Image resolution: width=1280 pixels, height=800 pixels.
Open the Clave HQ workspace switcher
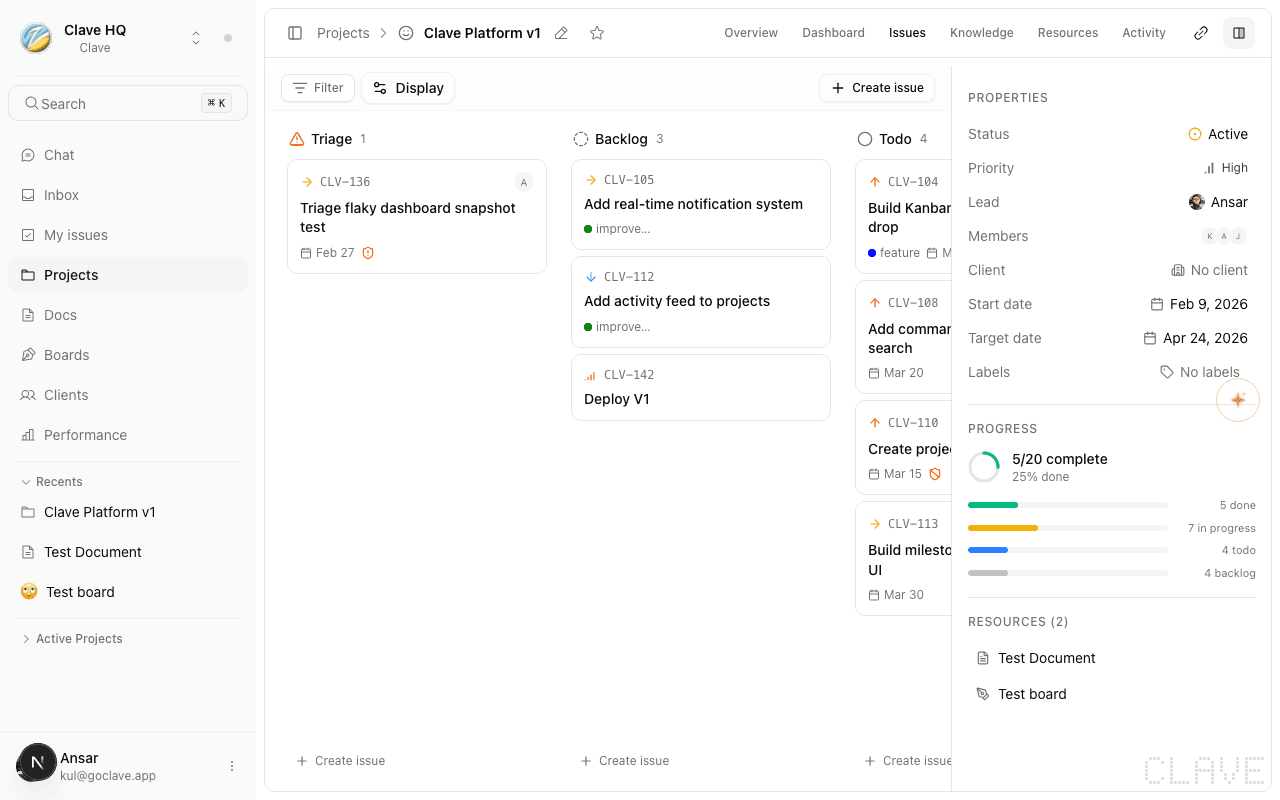196,36
